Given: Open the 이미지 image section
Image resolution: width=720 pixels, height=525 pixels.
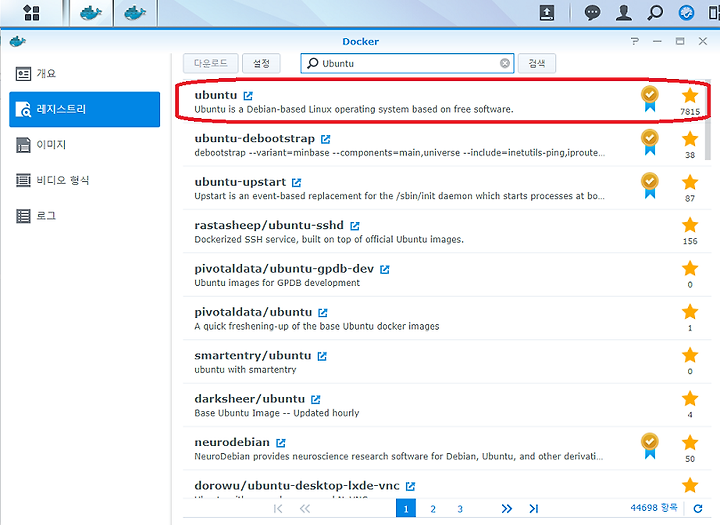Looking at the screenshot, I should (84, 145).
